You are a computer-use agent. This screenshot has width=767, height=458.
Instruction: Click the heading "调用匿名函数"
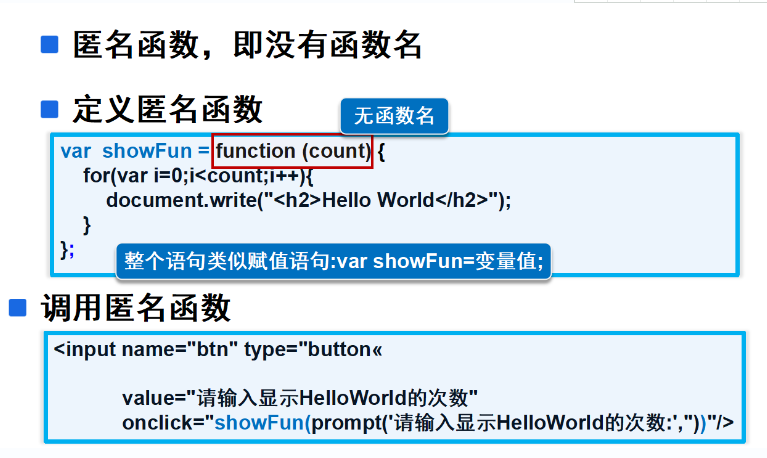tap(135, 308)
